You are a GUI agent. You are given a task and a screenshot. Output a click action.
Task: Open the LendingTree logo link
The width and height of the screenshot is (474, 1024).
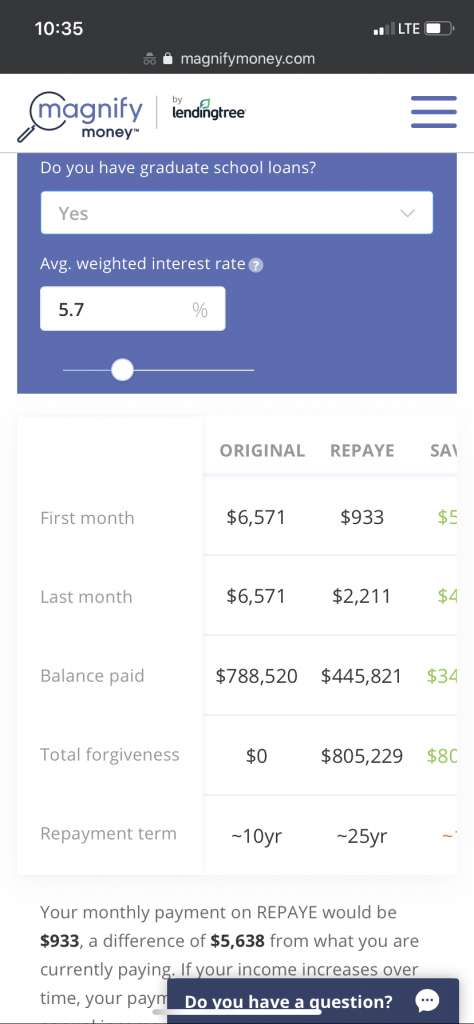pyautogui.click(x=208, y=109)
